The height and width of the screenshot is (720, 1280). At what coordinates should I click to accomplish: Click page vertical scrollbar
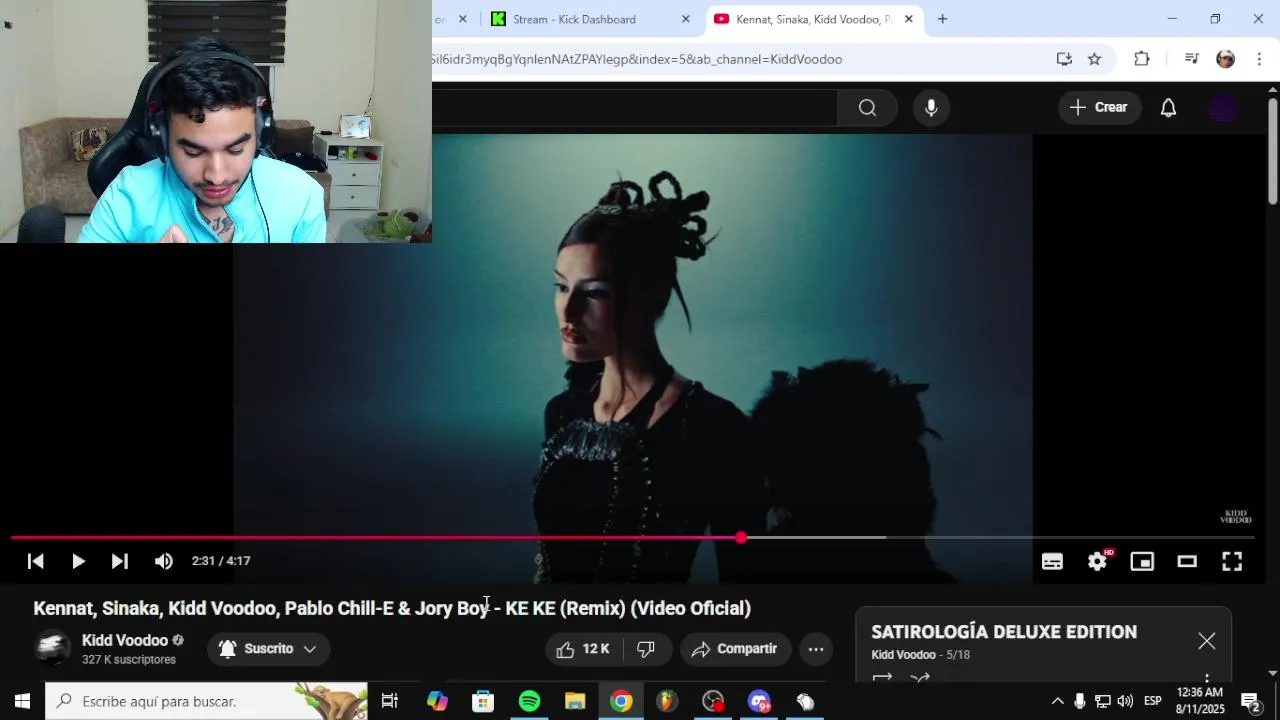[x=1272, y=150]
